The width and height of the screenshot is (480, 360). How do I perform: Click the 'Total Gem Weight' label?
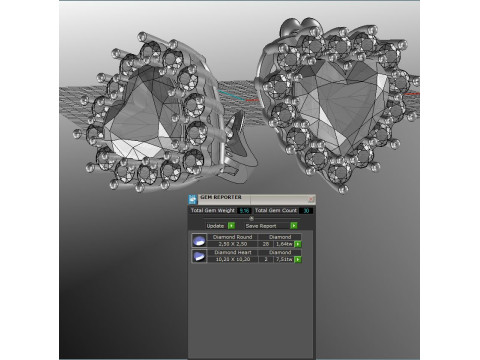(x=213, y=211)
